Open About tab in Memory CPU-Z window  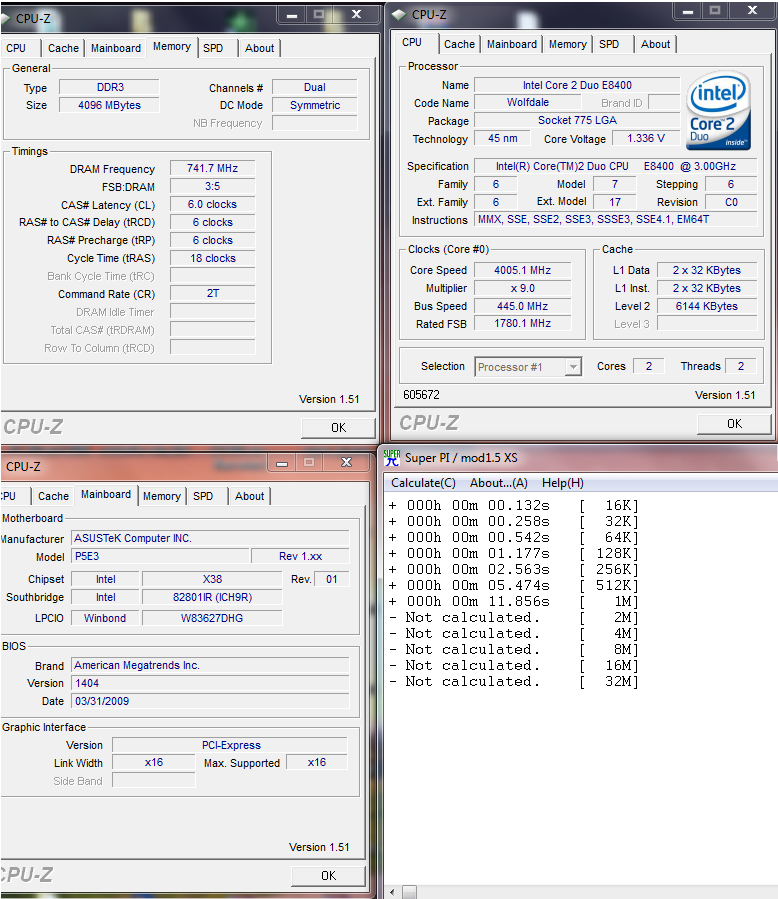coord(259,48)
